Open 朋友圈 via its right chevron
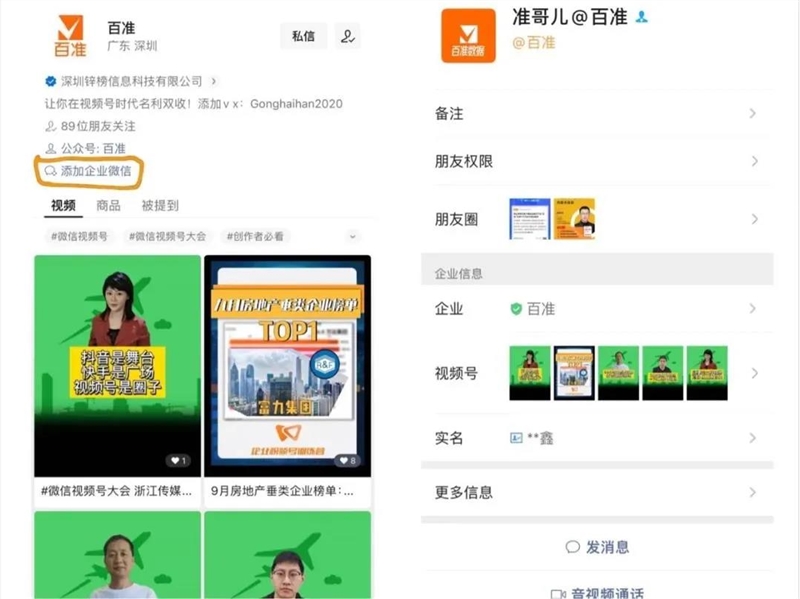This screenshot has height=599, width=800. coord(755,219)
